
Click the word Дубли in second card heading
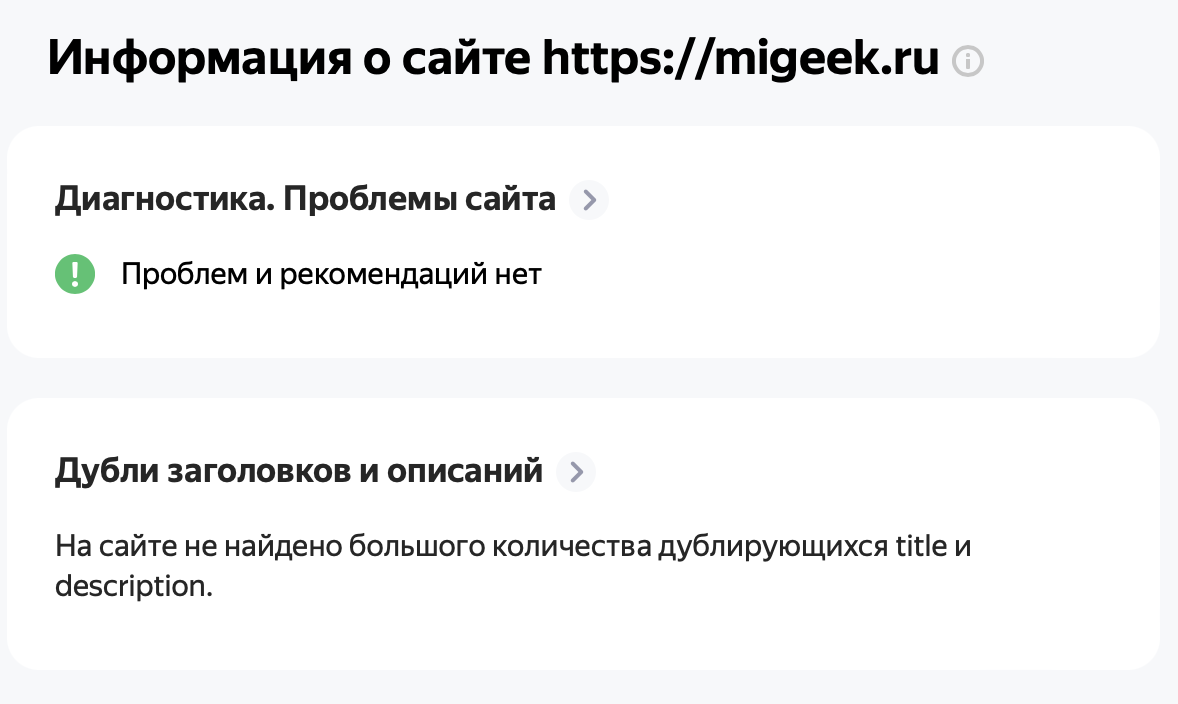106,471
